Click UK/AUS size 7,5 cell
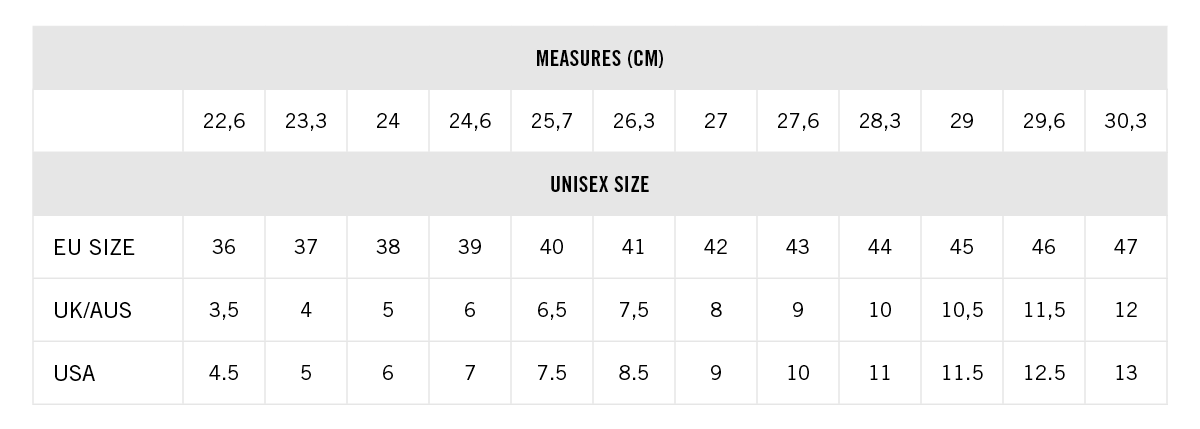Image resolution: width=1200 pixels, height=429 pixels. [634, 310]
